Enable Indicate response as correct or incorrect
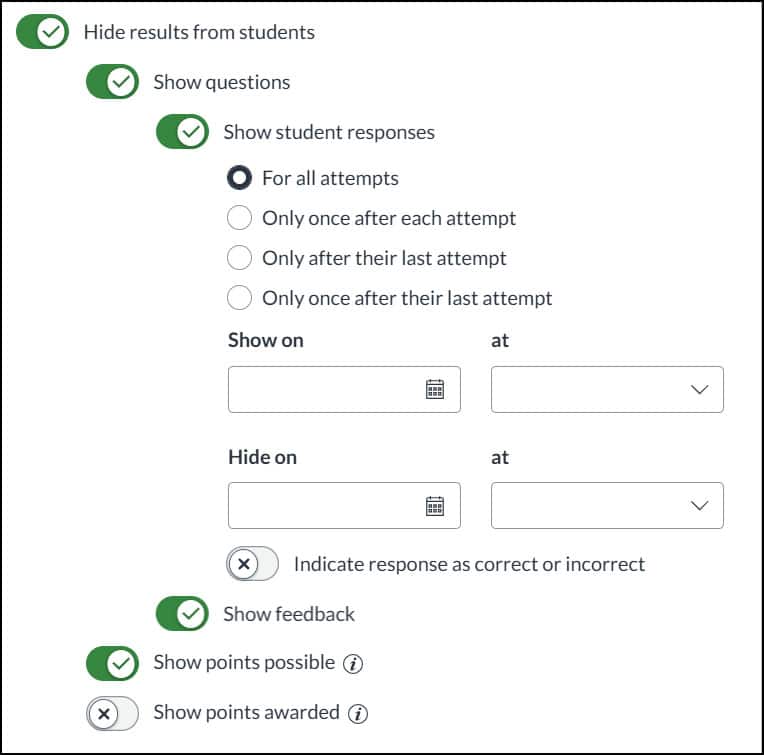Viewport: 764px width, 755px height. pyautogui.click(x=252, y=564)
